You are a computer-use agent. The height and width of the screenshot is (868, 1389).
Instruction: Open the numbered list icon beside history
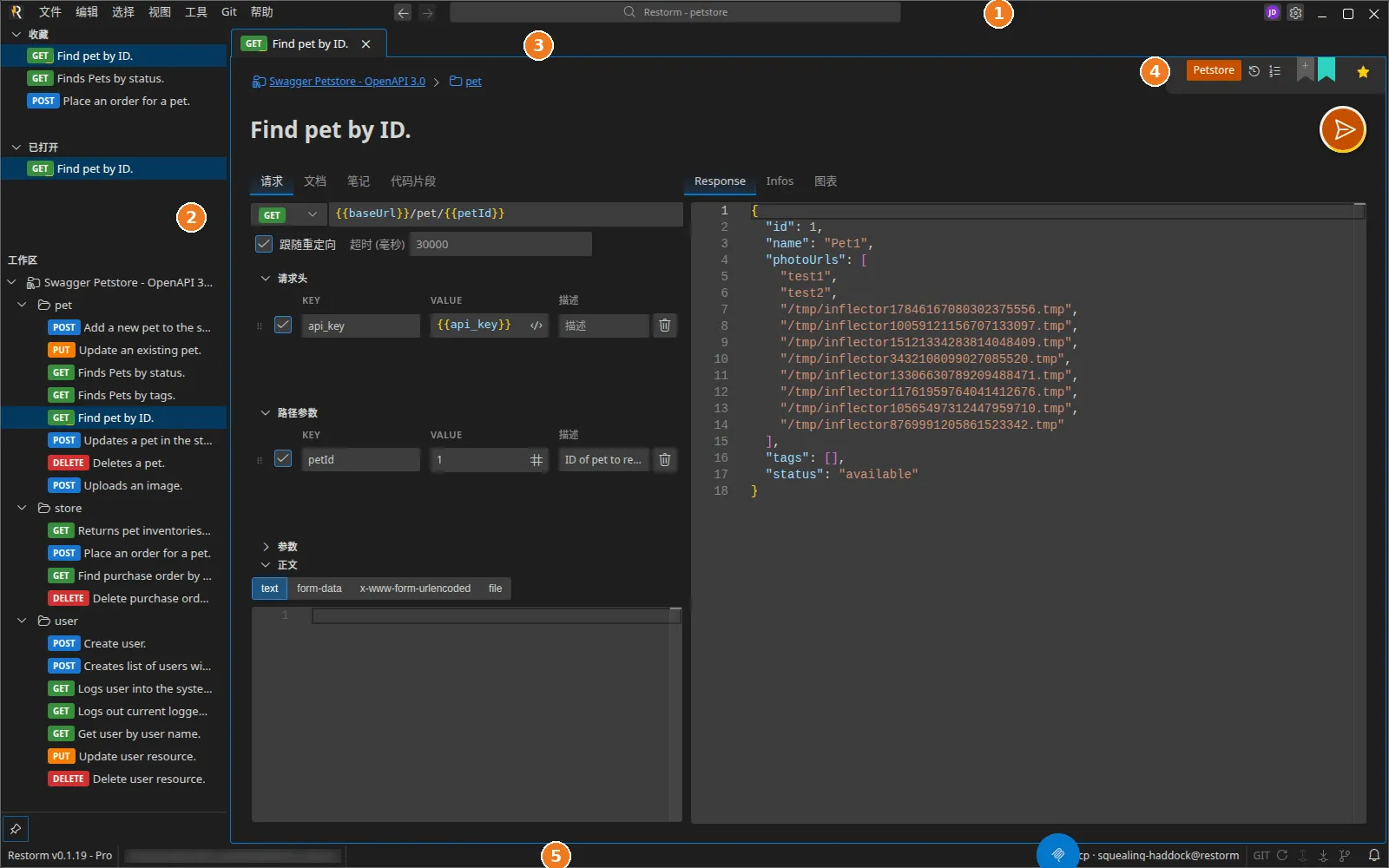(x=1274, y=71)
